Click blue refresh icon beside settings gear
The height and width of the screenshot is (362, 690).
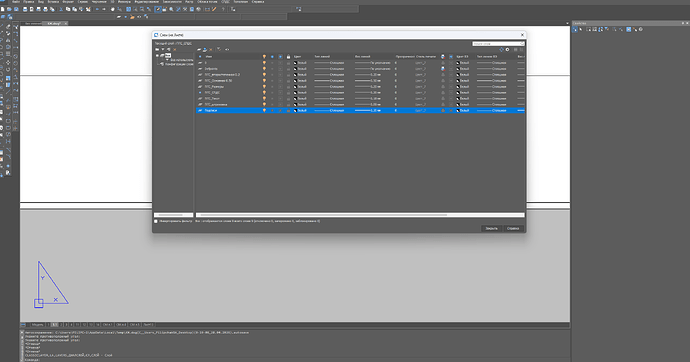[x=501, y=49]
